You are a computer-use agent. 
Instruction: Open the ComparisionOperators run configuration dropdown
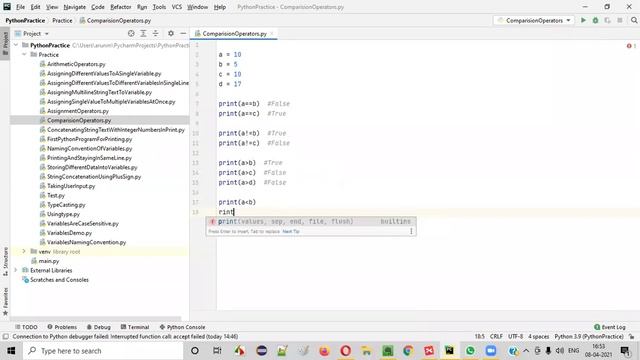pyautogui.click(x=534, y=20)
